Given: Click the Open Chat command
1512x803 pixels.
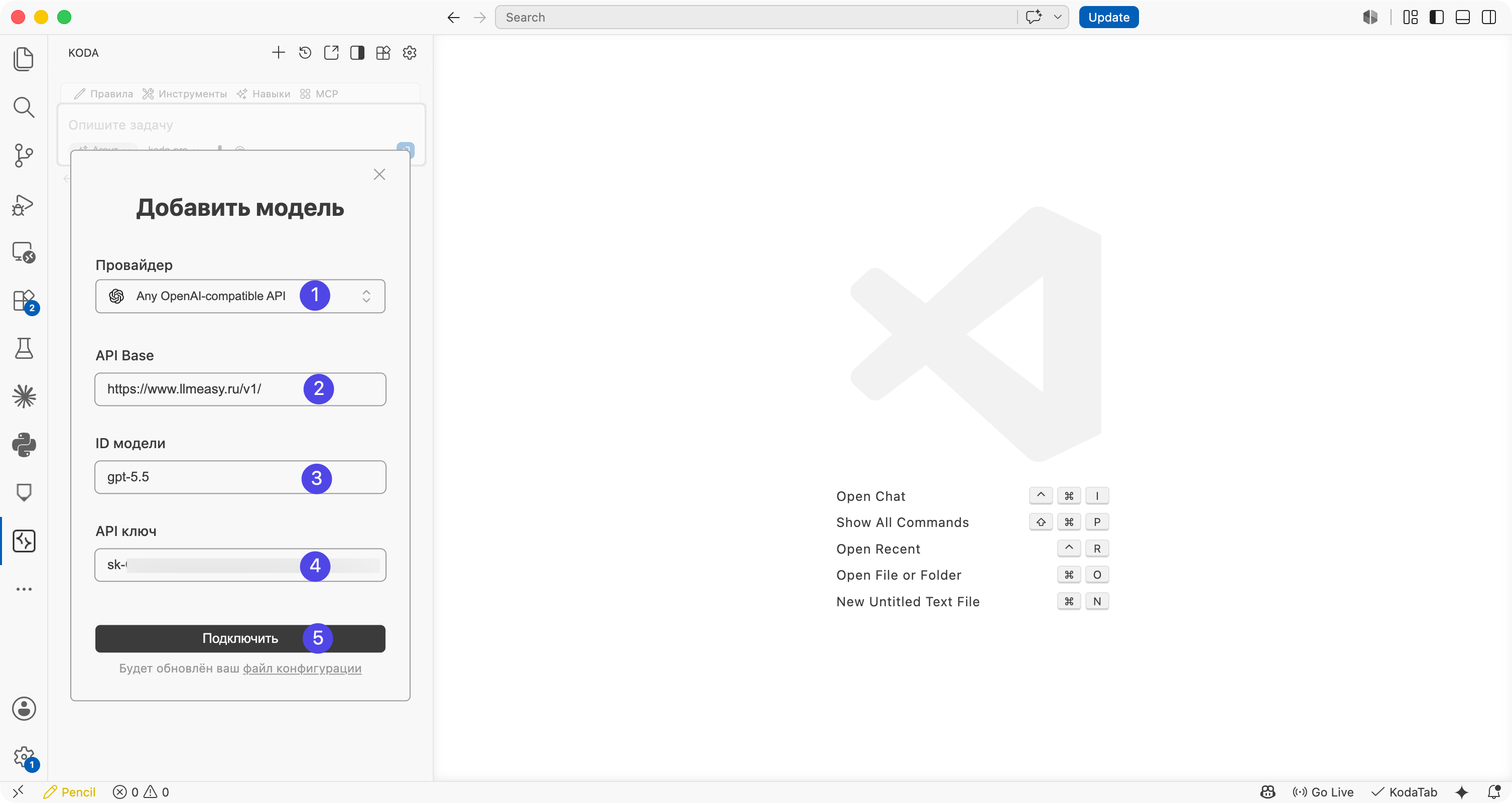Looking at the screenshot, I should [x=870, y=496].
